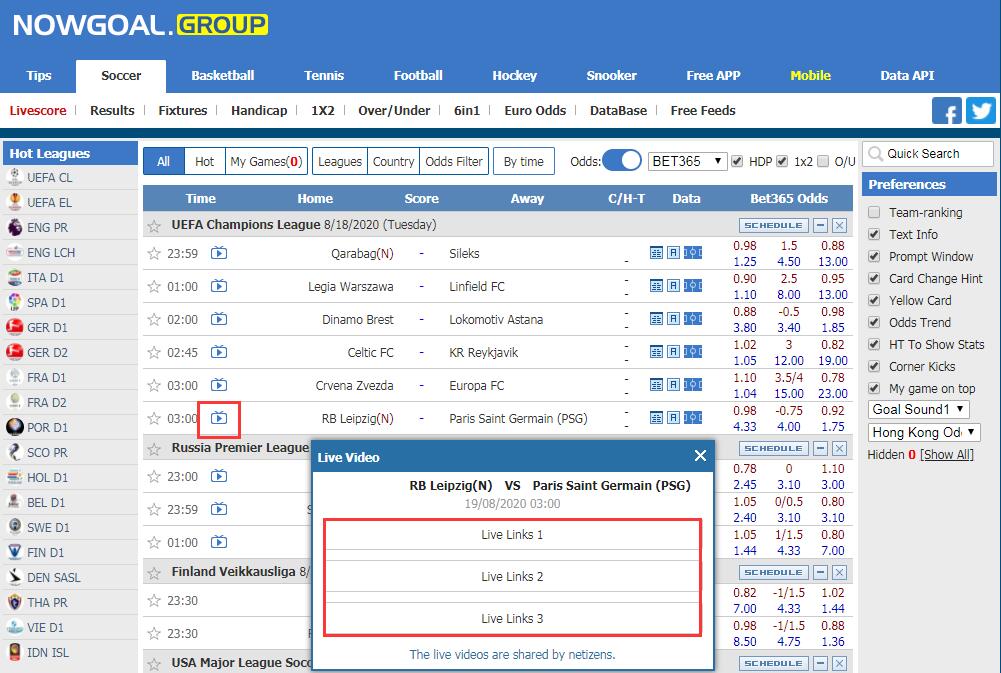Uncheck the 1x2 checkbox
1001x673 pixels.
782,161
